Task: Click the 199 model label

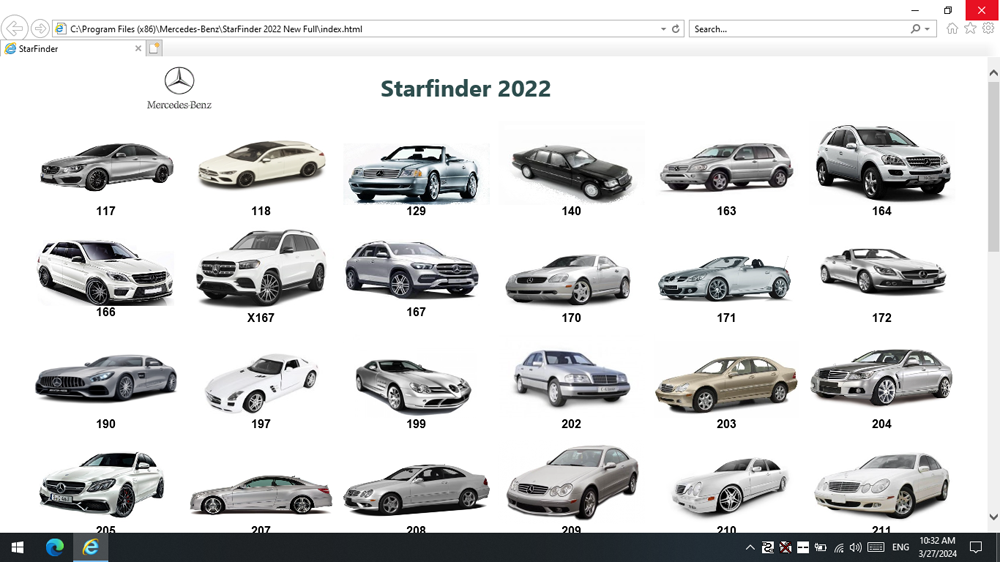Action: tap(416, 424)
